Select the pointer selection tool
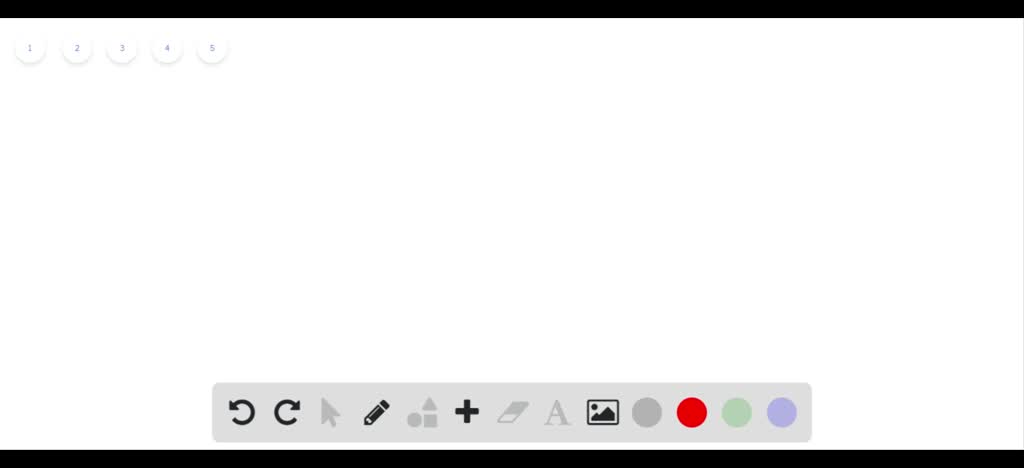The image size is (1024, 468). 330,413
